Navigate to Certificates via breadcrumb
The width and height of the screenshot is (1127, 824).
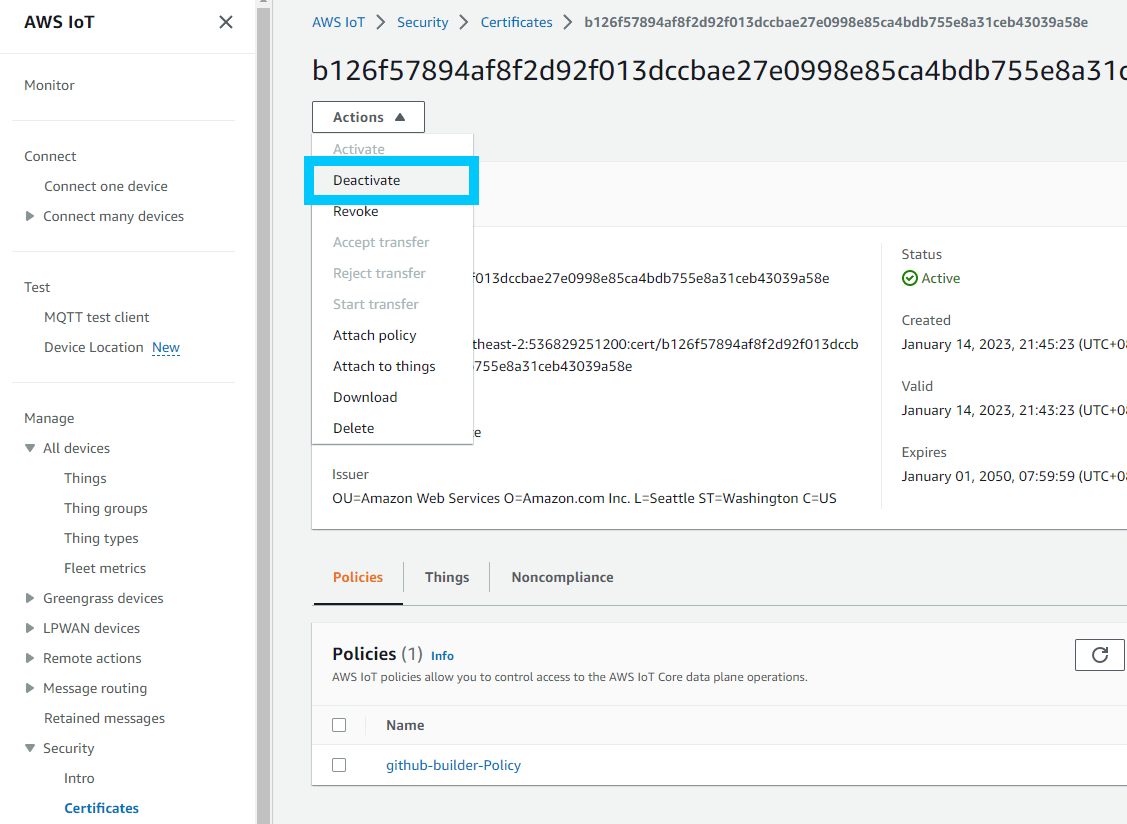coord(516,21)
